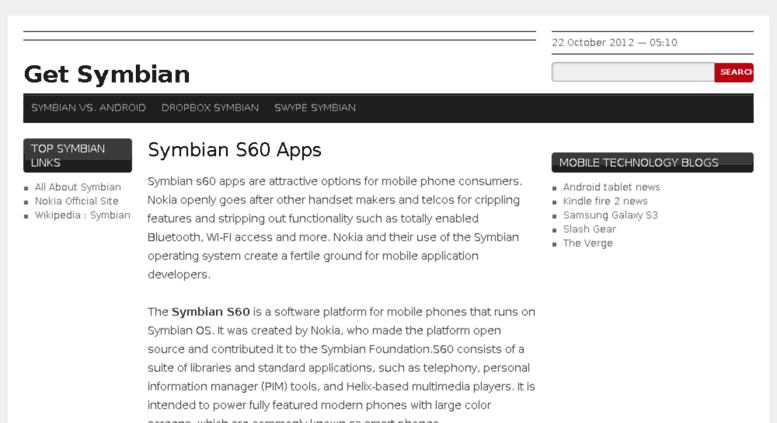Click the date 22 October 2012 text
The width and height of the screenshot is (777, 423).
coord(593,43)
